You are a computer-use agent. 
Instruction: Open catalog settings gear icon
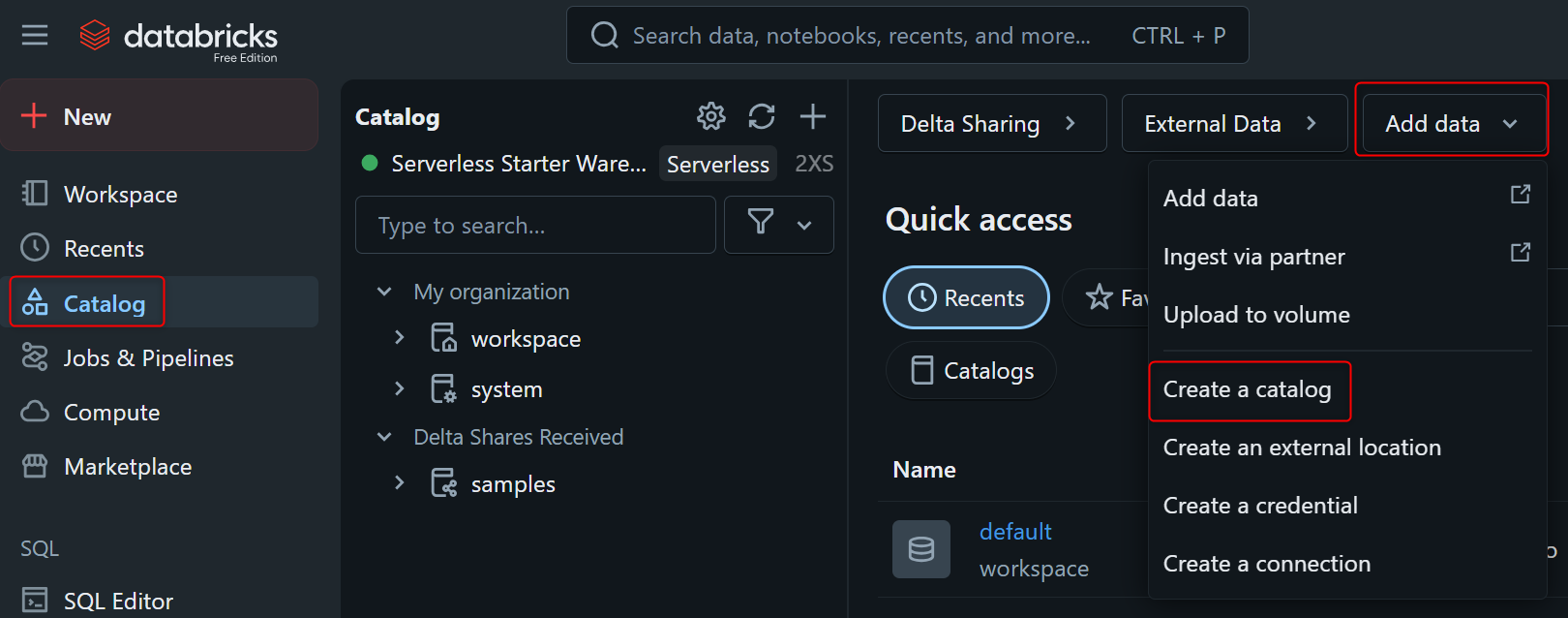pos(711,116)
